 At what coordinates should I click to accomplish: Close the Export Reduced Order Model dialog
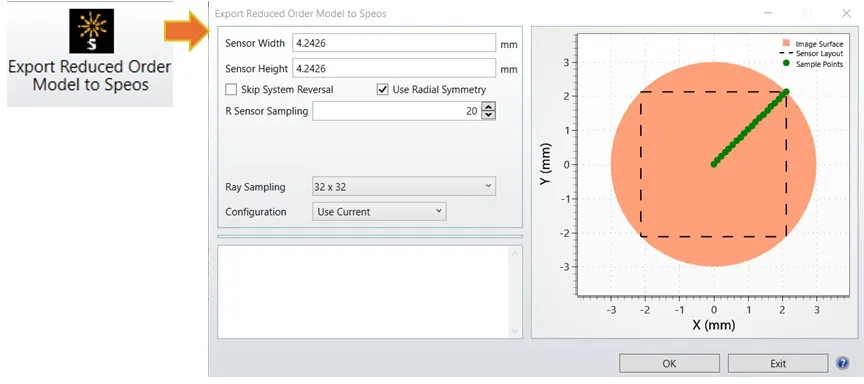tap(846, 13)
